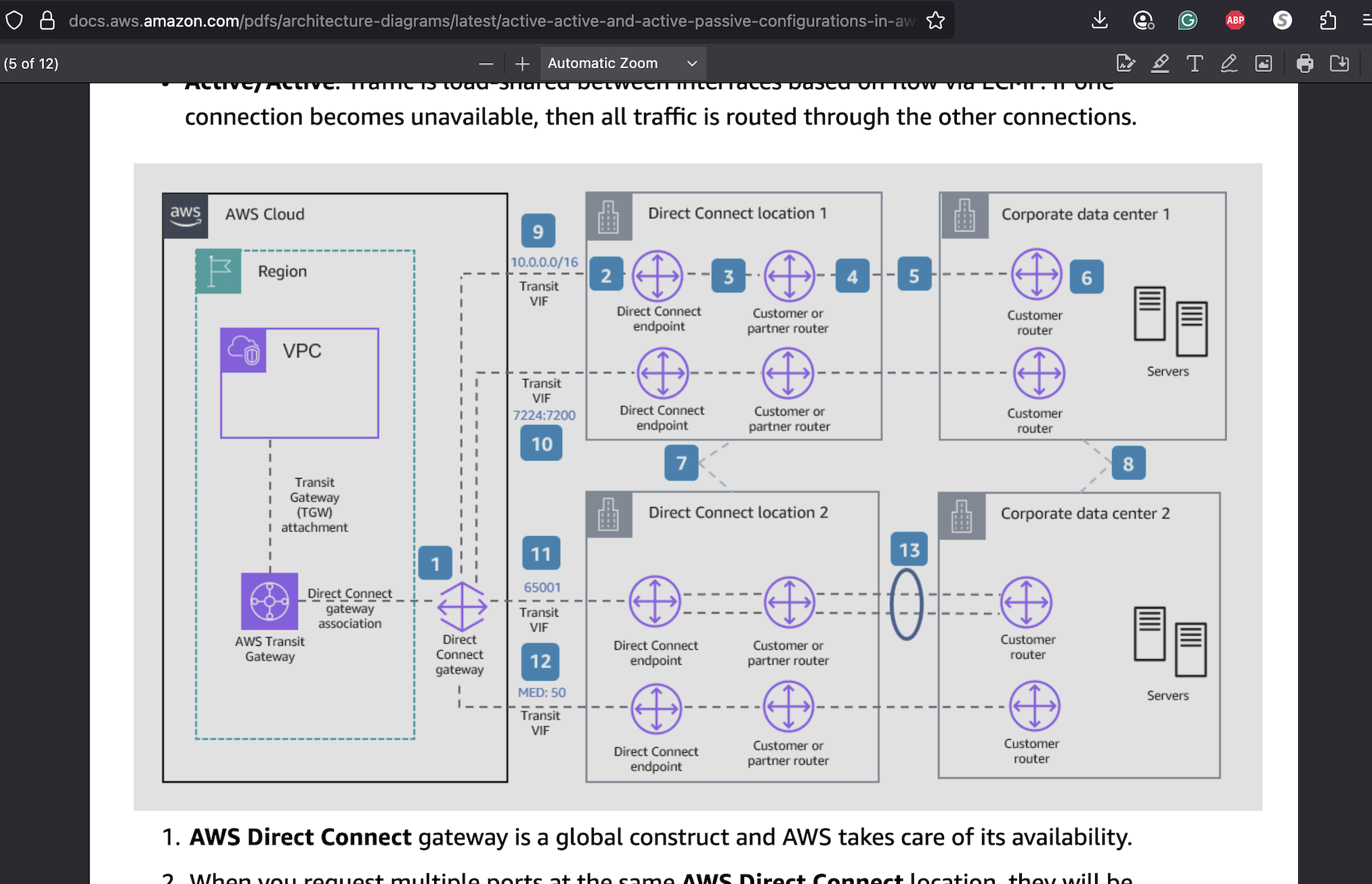Screen dimensions: 1372x884
Task: Open the Automatic Zoom dropdown
Action: [622, 63]
